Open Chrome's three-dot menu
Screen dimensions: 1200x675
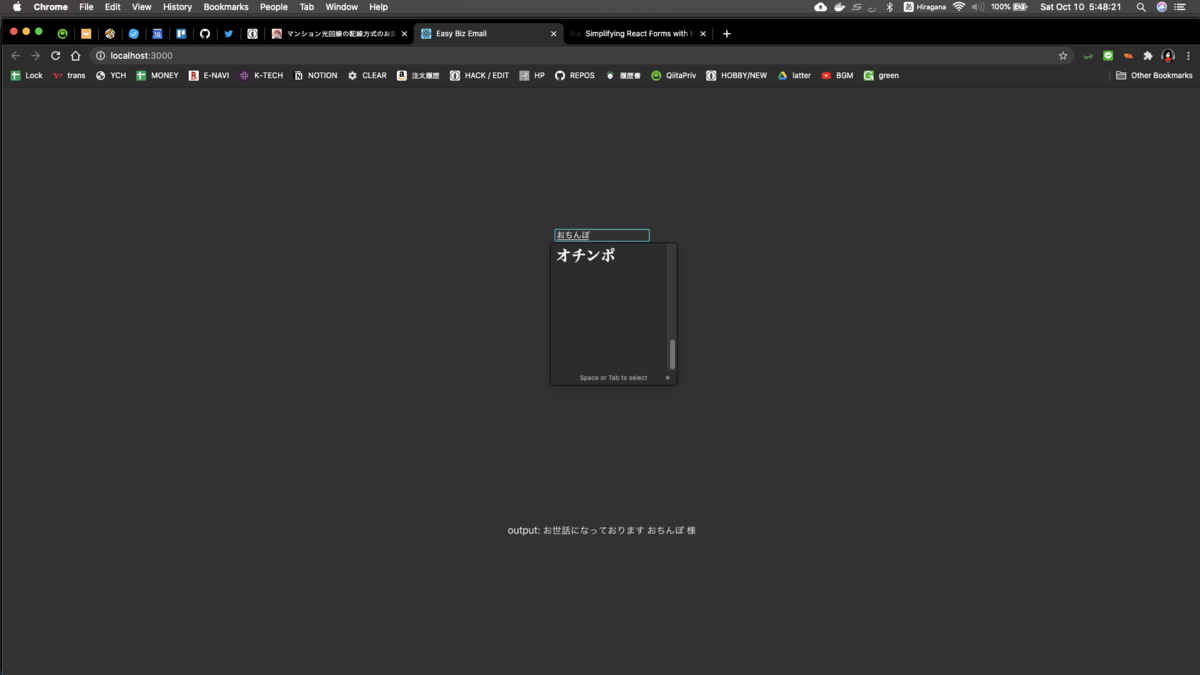coord(1188,55)
